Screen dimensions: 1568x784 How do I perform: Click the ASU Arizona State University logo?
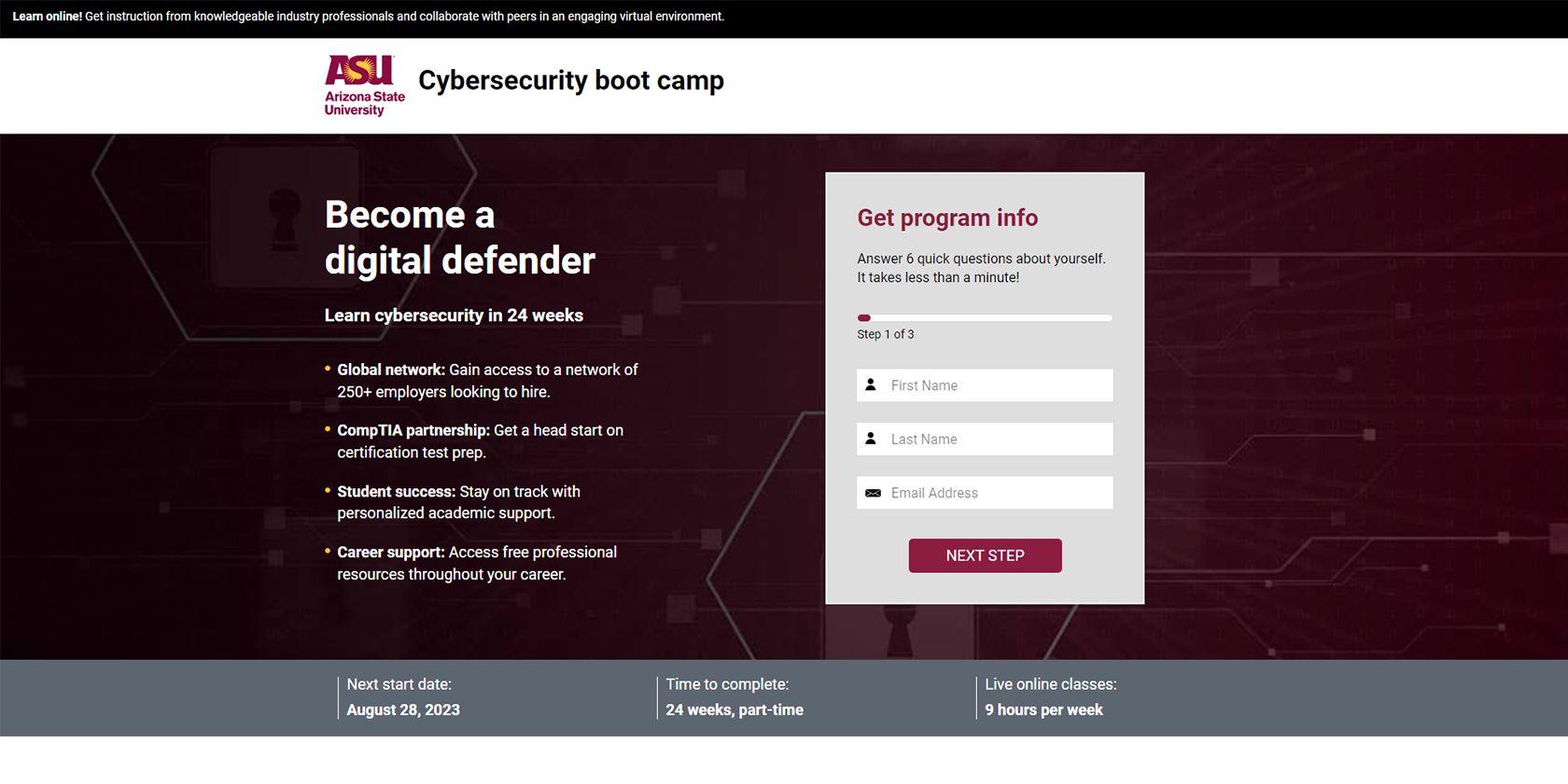(x=362, y=85)
